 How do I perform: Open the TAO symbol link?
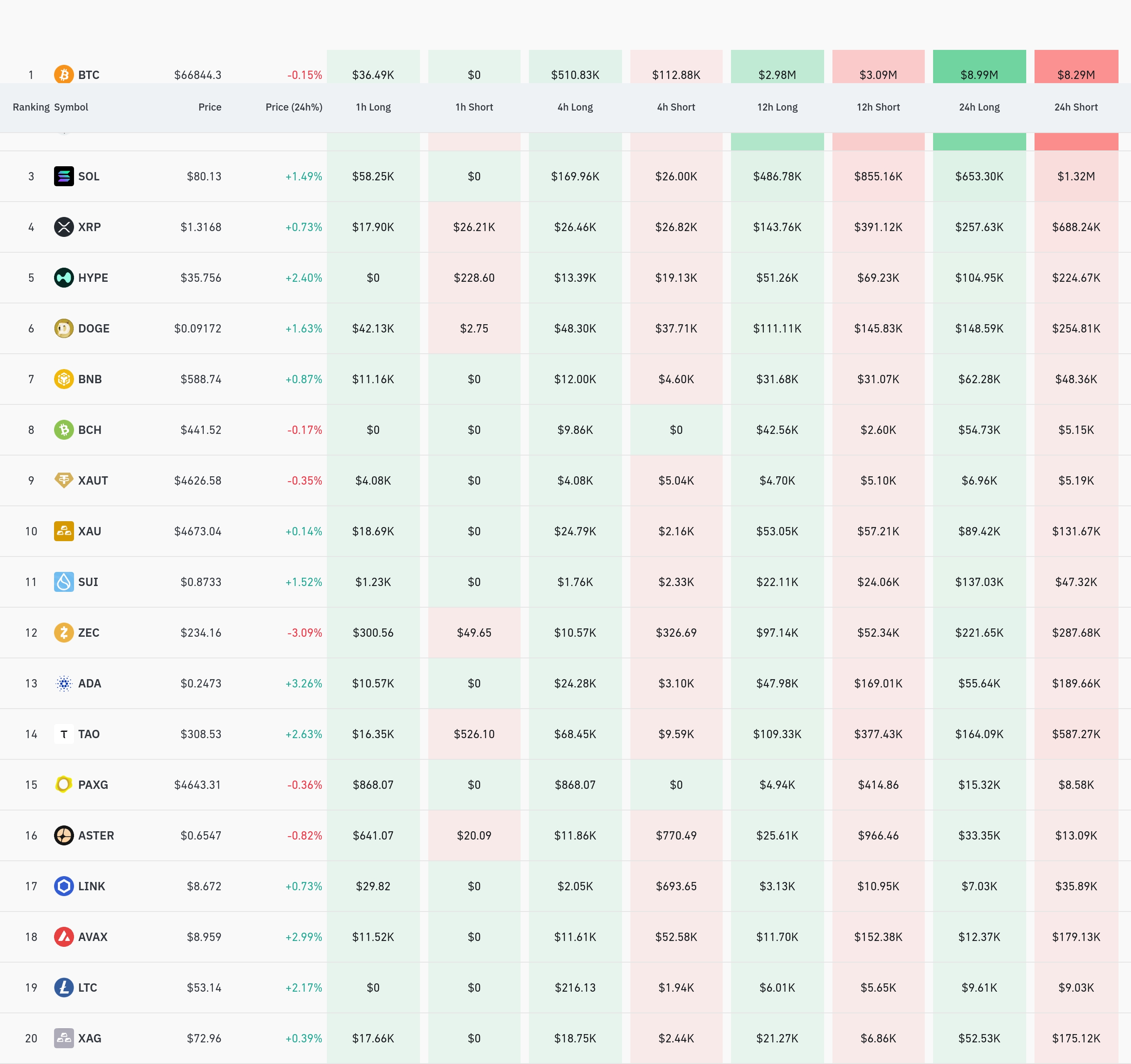click(89, 734)
